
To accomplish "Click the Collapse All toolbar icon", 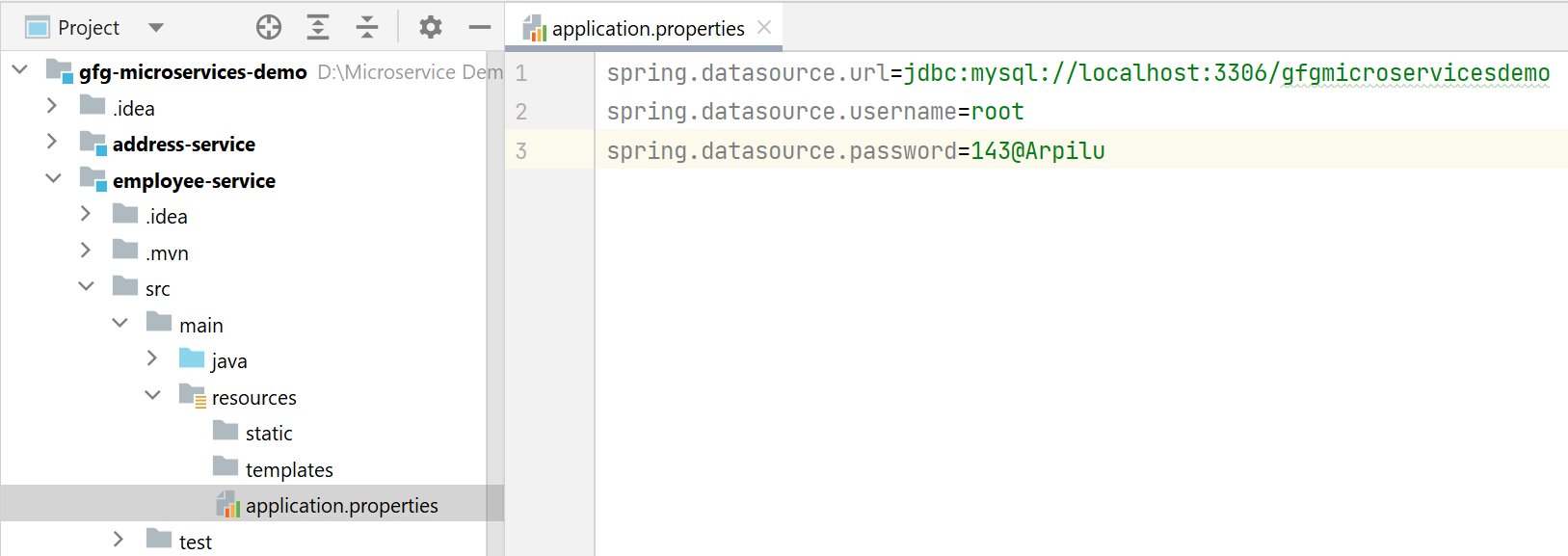I will [367, 28].
